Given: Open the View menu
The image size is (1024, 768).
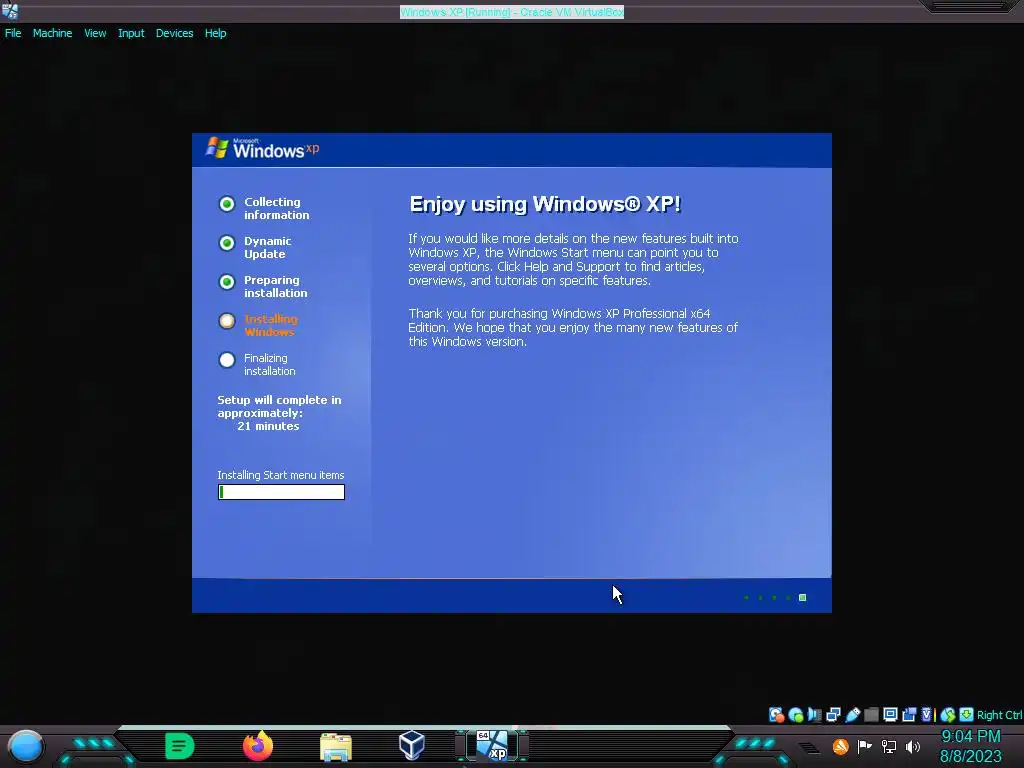Looking at the screenshot, I should [x=95, y=33].
